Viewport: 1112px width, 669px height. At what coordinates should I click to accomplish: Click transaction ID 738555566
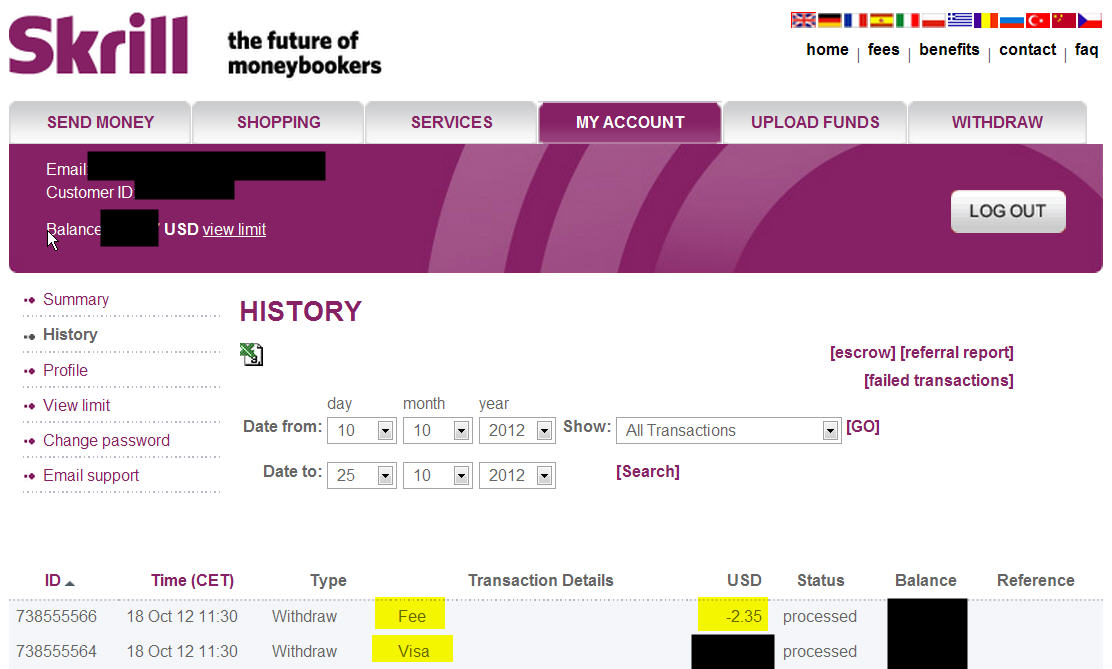[56, 616]
